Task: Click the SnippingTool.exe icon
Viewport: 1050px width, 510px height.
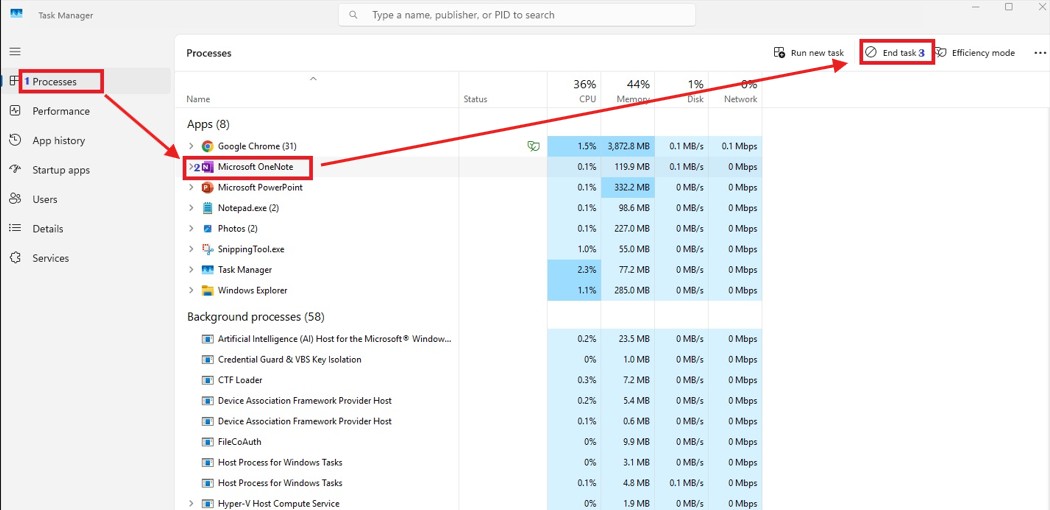Action: tap(208, 249)
